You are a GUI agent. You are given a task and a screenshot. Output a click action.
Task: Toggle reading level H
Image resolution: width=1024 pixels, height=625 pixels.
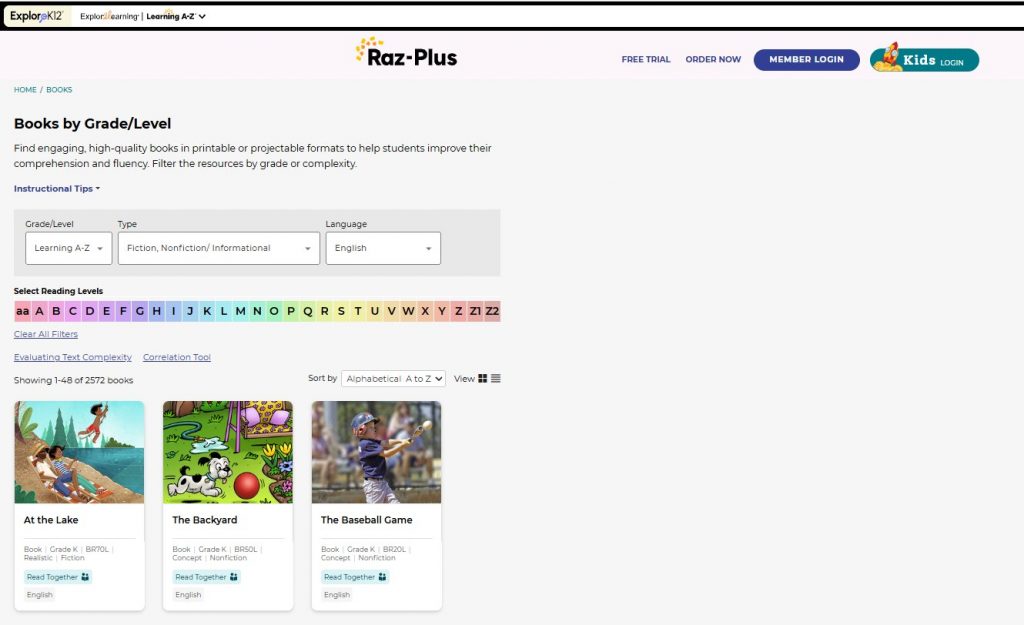pyautogui.click(x=157, y=312)
